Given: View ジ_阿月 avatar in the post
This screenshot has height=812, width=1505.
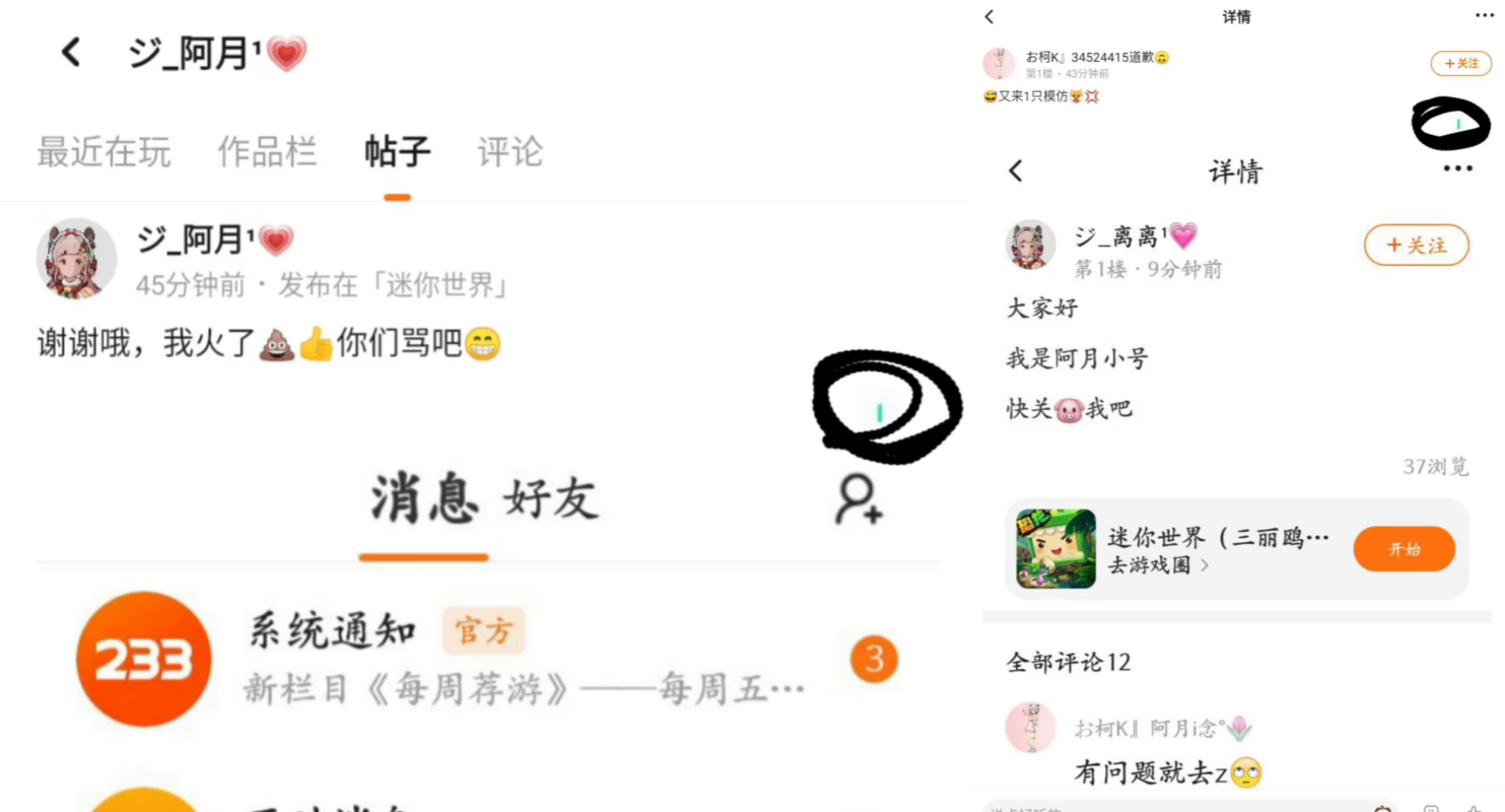Looking at the screenshot, I should [x=77, y=259].
